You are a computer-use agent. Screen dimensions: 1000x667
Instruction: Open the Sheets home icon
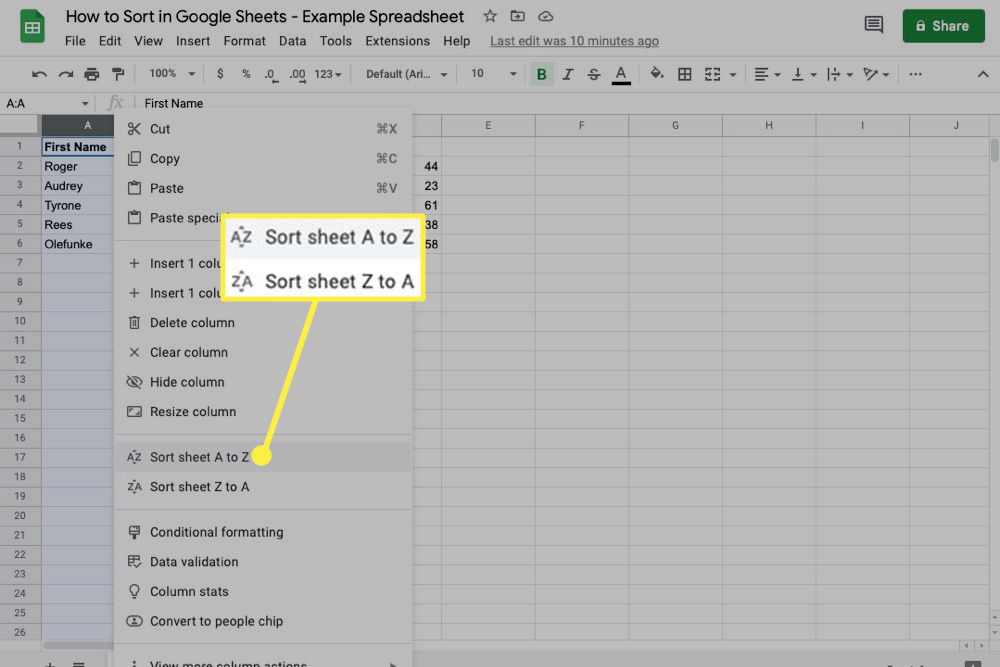(32, 26)
